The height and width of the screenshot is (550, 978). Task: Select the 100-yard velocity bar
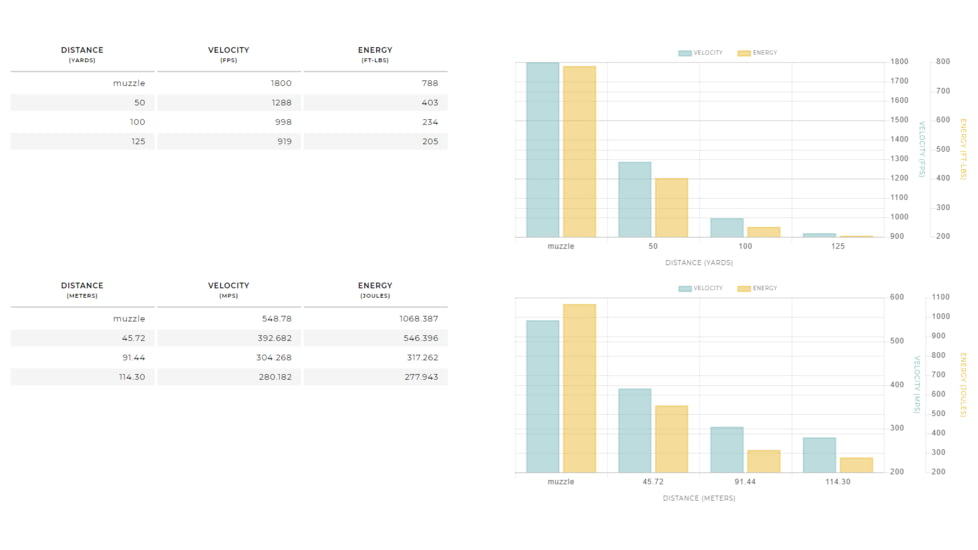[727, 228]
